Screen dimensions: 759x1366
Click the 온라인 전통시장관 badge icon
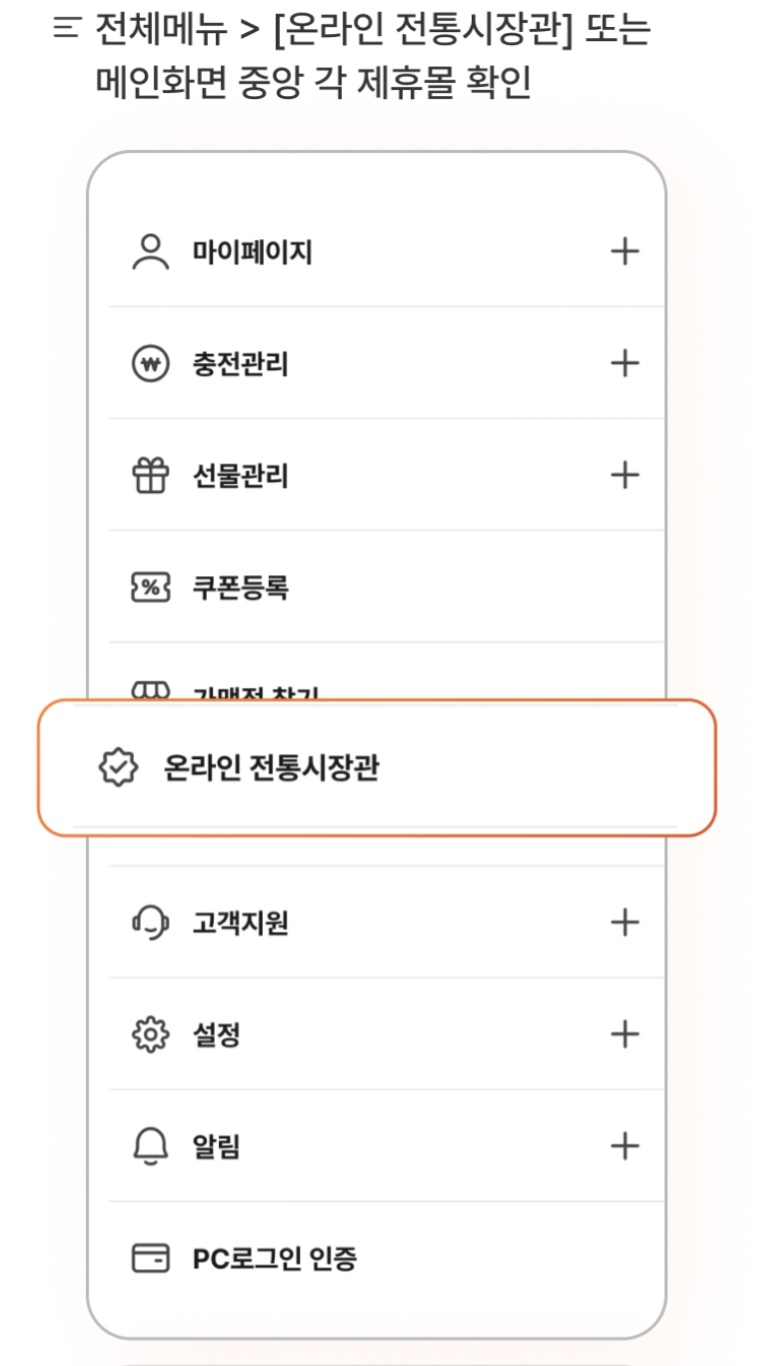[117, 767]
